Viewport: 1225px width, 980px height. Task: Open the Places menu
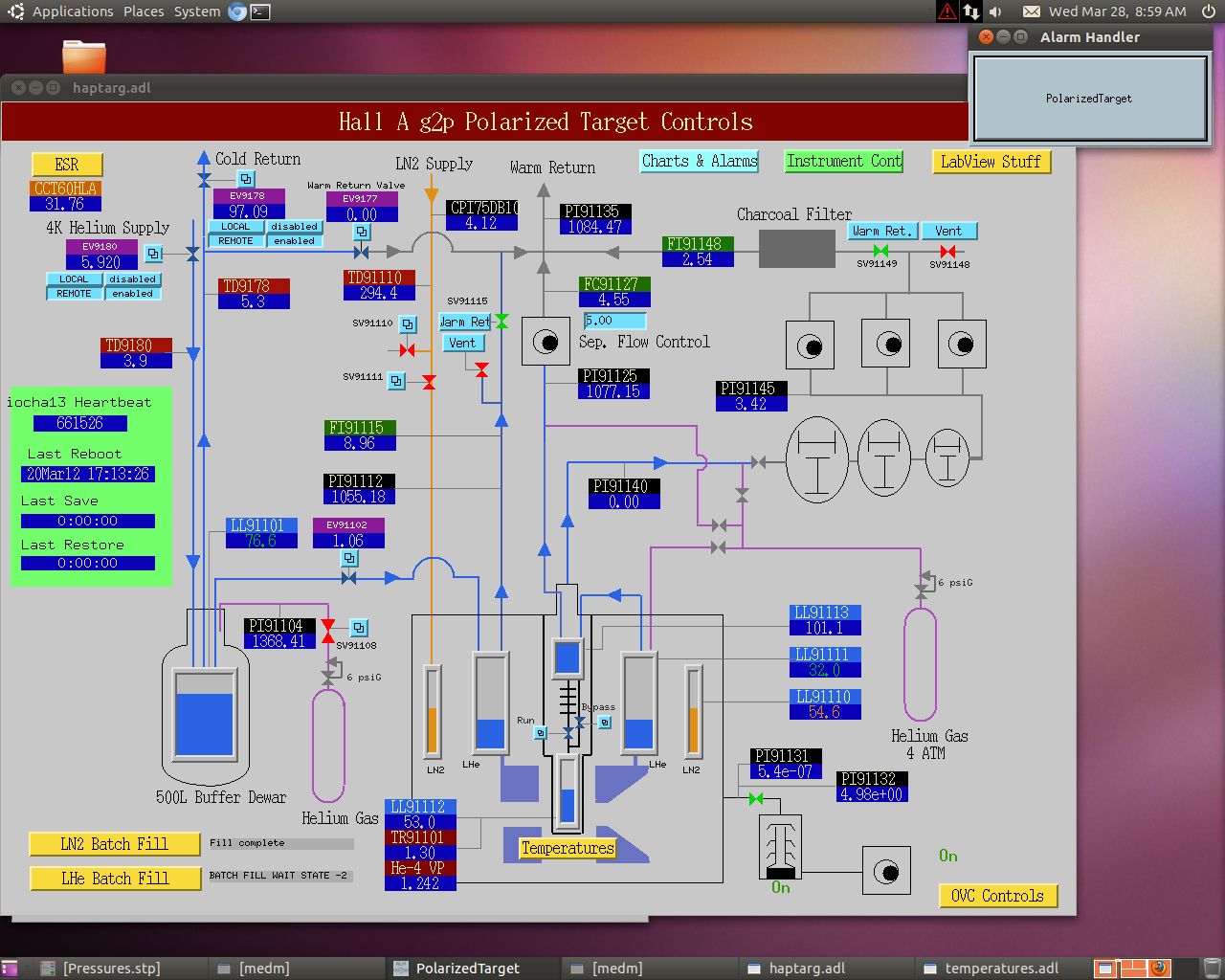point(144,11)
